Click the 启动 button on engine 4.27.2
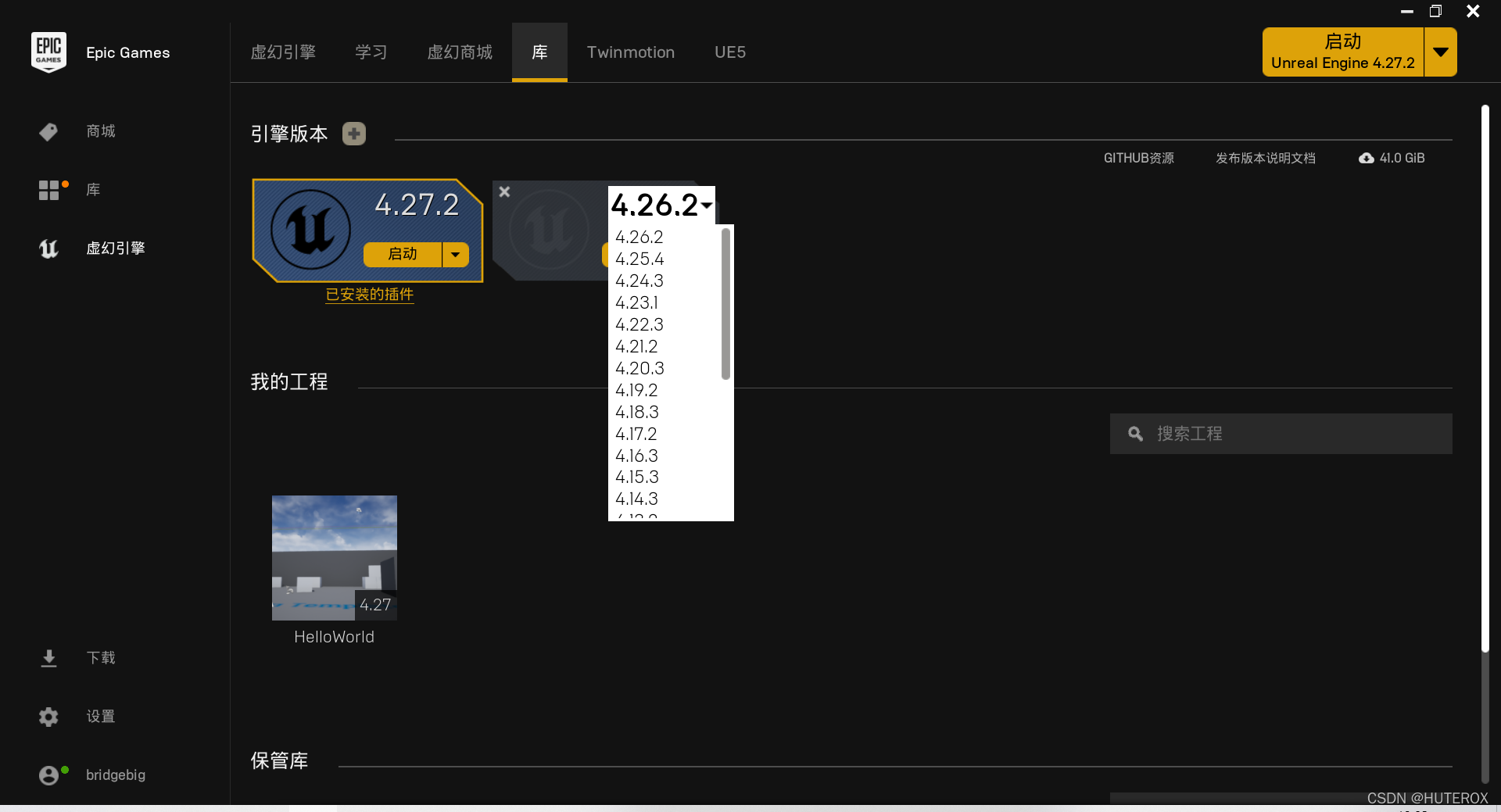Image resolution: width=1501 pixels, height=812 pixels. click(402, 254)
